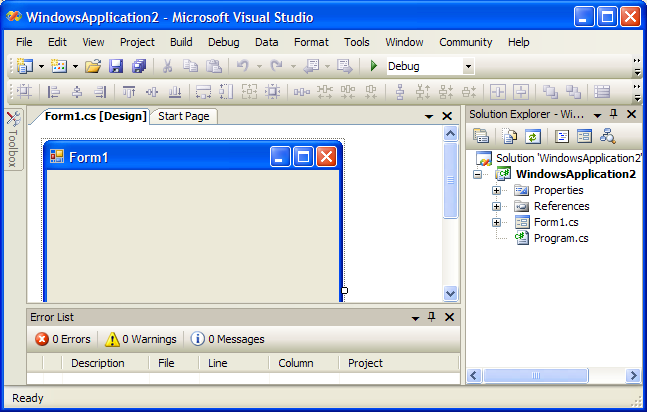Viewport: 647px width, 412px height.
Task: Click the Bring to Front icon
Action: click(550, 92)
